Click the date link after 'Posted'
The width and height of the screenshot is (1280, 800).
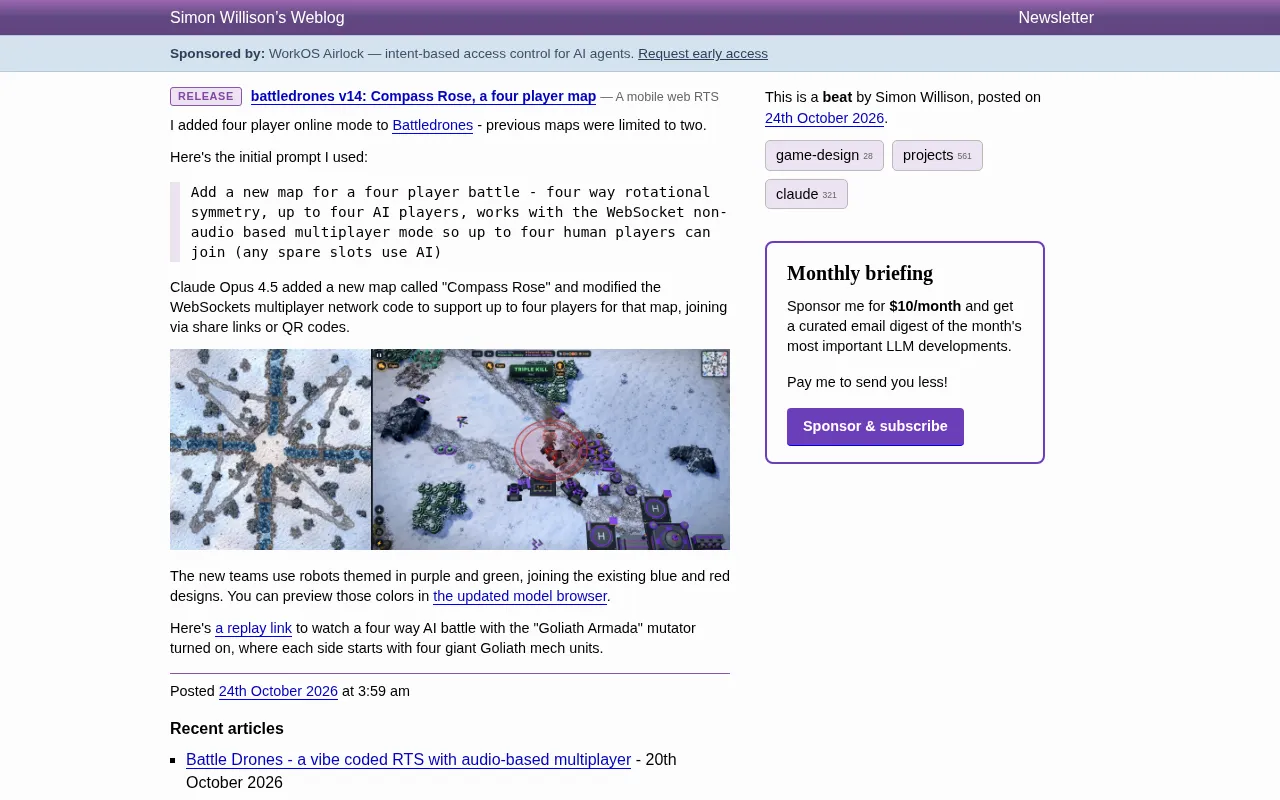tap(278, 692)
